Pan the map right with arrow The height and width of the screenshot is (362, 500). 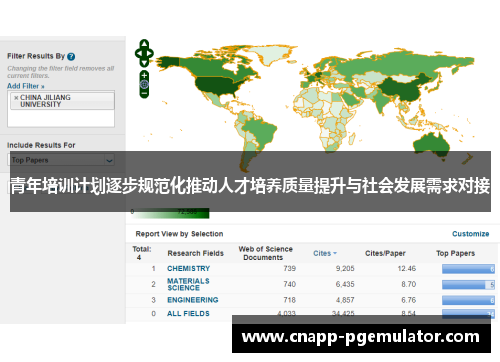150,53
